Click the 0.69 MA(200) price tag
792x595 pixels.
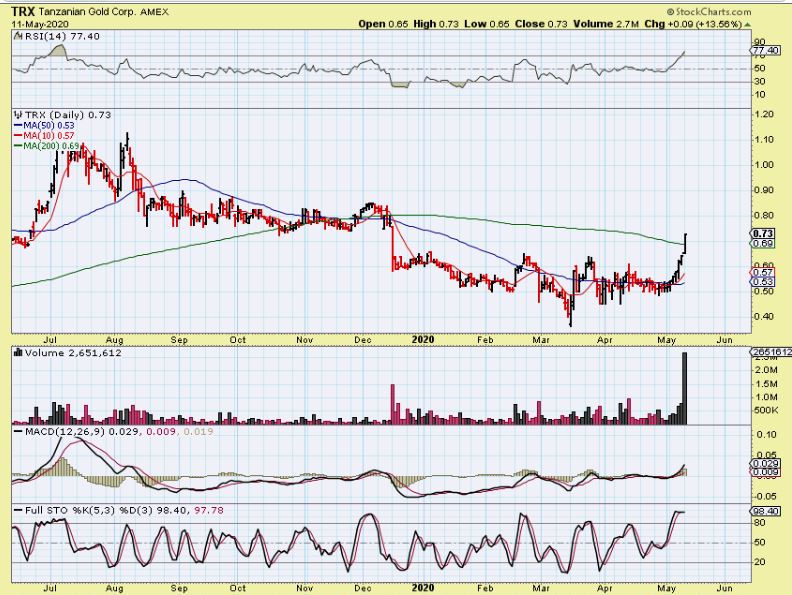coord(763,243)
